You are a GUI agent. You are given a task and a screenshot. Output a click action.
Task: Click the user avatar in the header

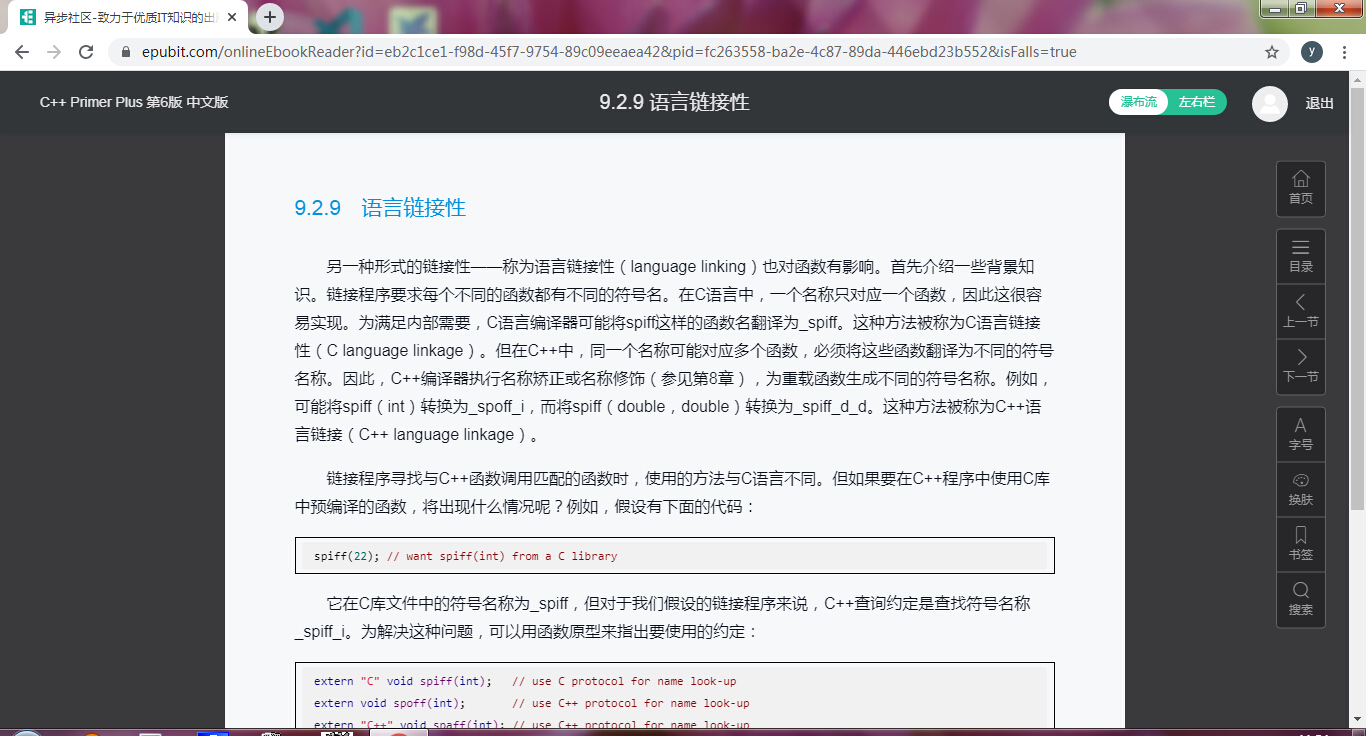click(1269, 103)
